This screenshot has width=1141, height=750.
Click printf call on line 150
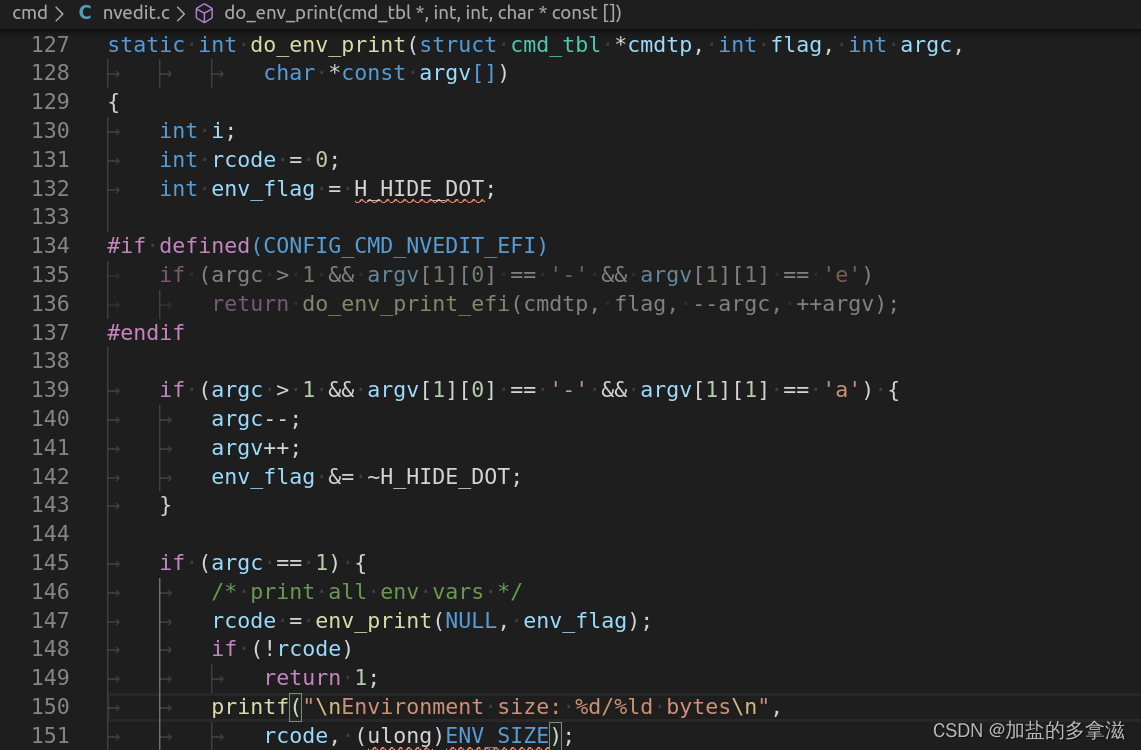tap(250, 707)
